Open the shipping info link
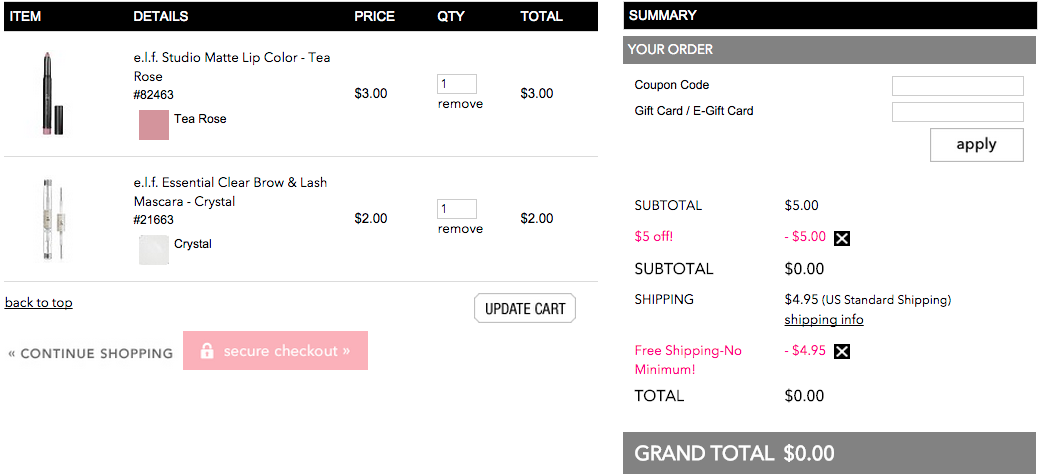1038x476 pixels. click(x=824, y=320)
